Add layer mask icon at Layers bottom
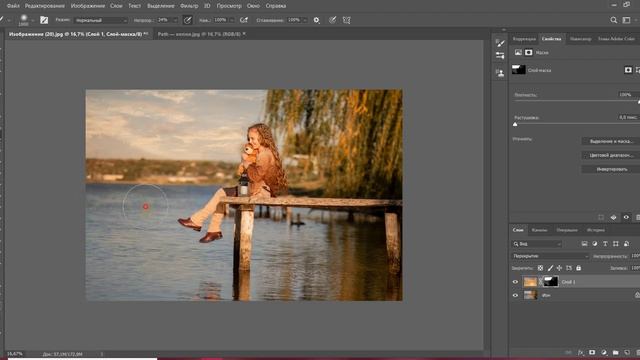This screenshot has width=640, height=360. tap(592, 353)
